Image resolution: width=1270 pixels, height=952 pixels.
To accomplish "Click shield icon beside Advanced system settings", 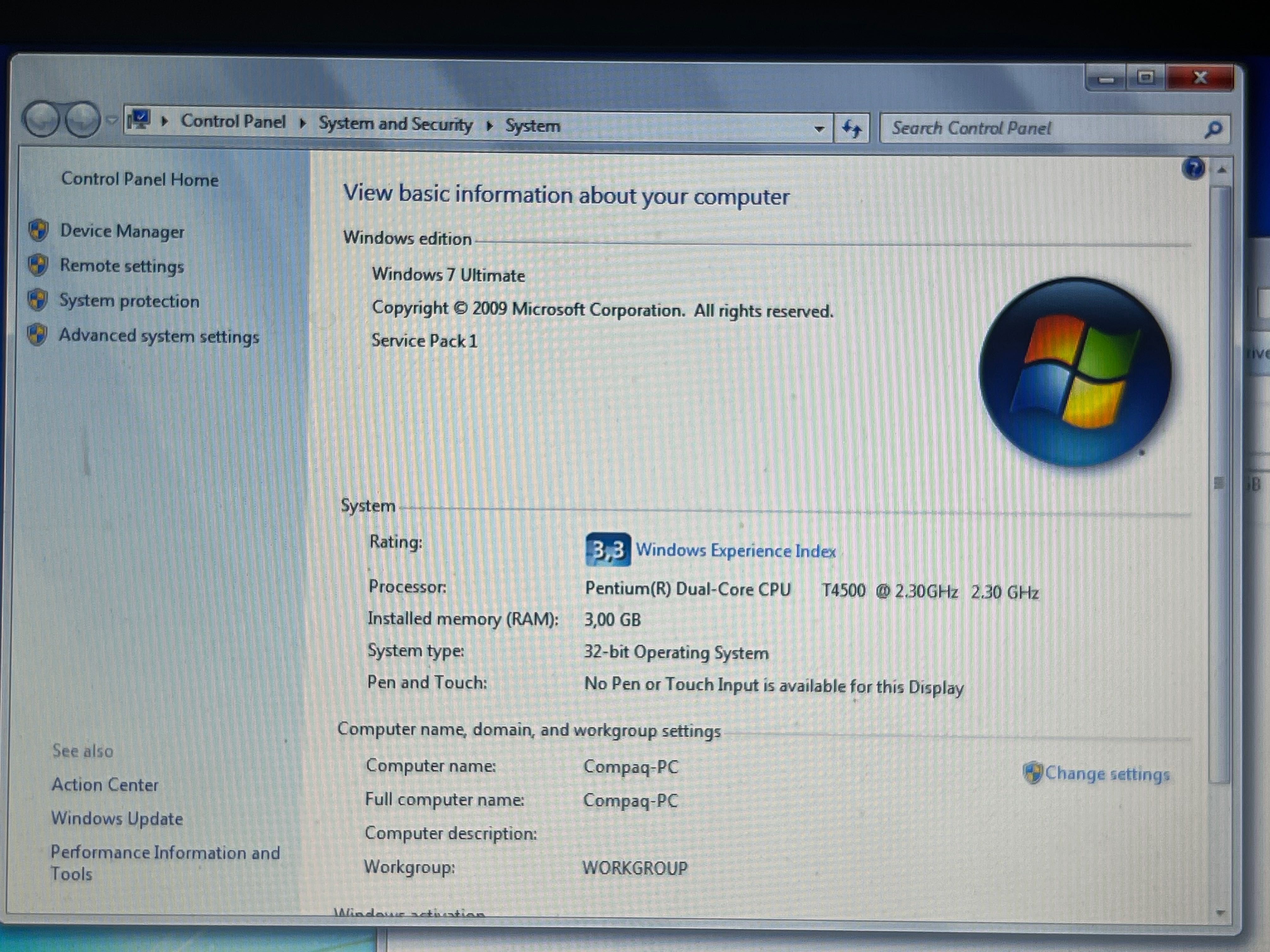I will point(37,335).
